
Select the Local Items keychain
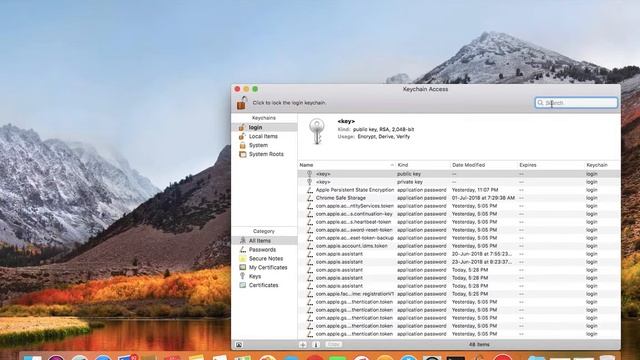tap(264, 136)
